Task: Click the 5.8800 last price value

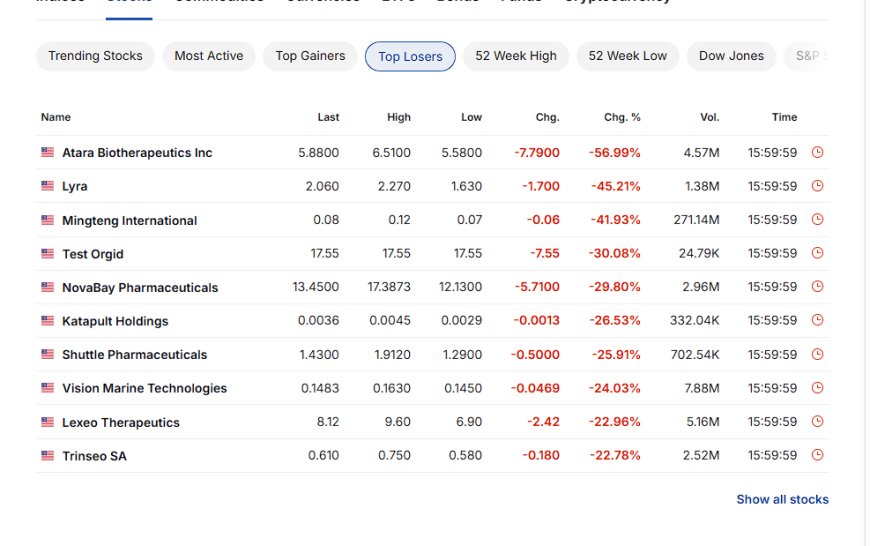Action: click(x=318, y=153)
